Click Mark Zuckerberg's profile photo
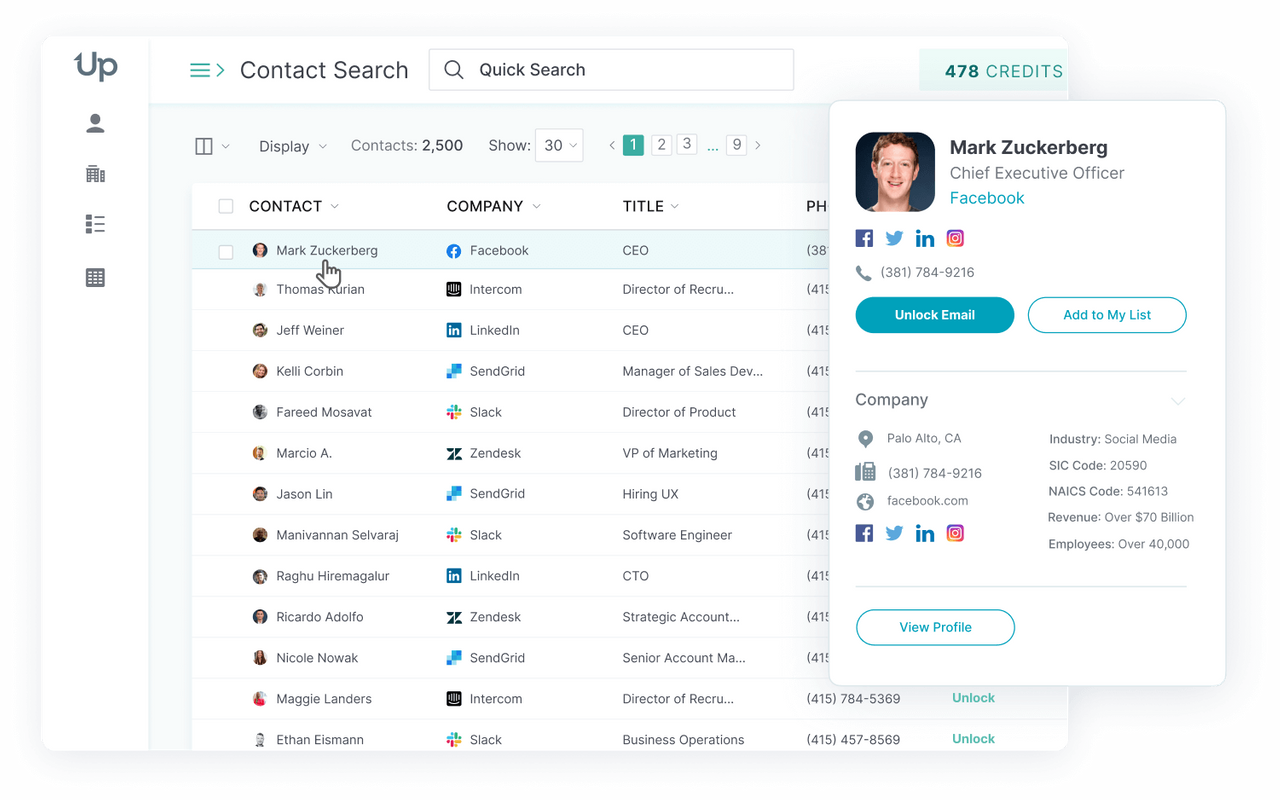 coord(895,172)
